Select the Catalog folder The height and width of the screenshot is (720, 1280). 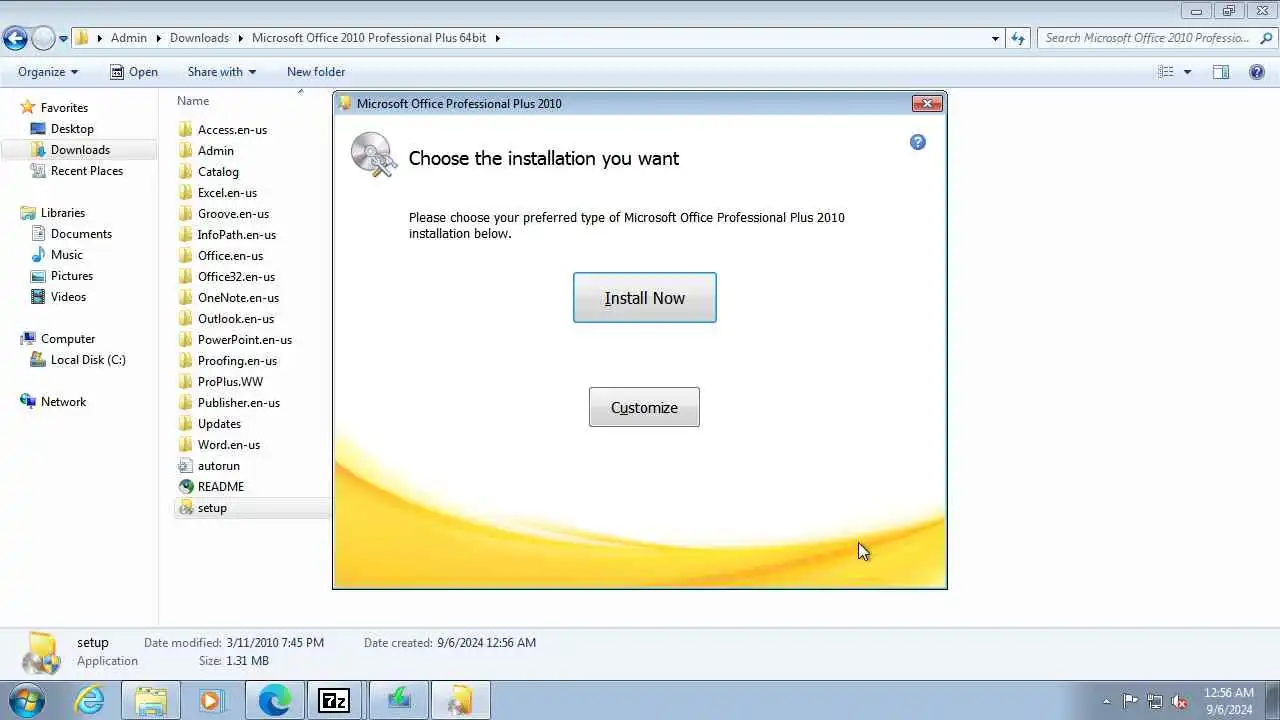tap(218, 172)
